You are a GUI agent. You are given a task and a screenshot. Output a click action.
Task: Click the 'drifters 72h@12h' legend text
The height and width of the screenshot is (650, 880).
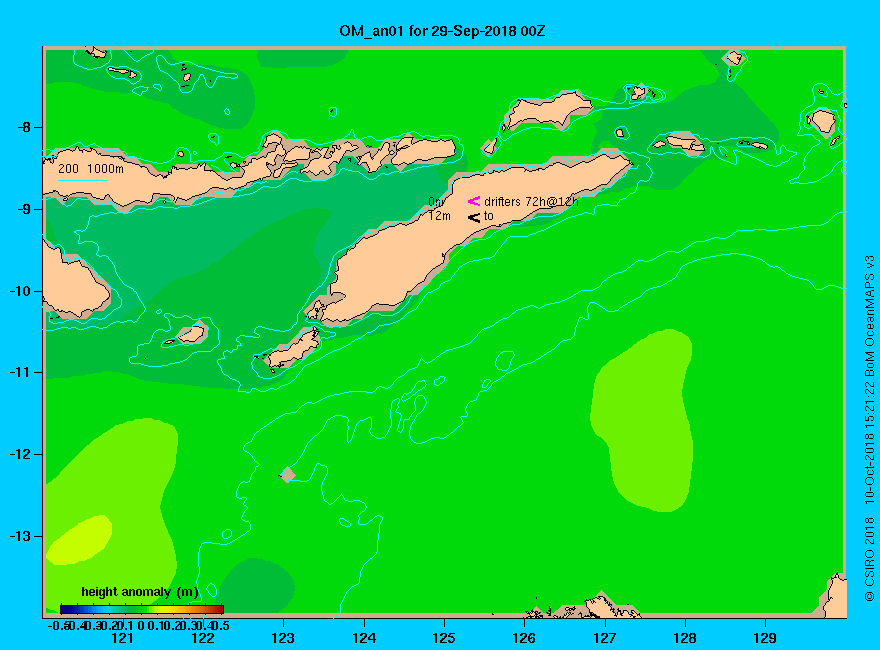tap(531, 202)
